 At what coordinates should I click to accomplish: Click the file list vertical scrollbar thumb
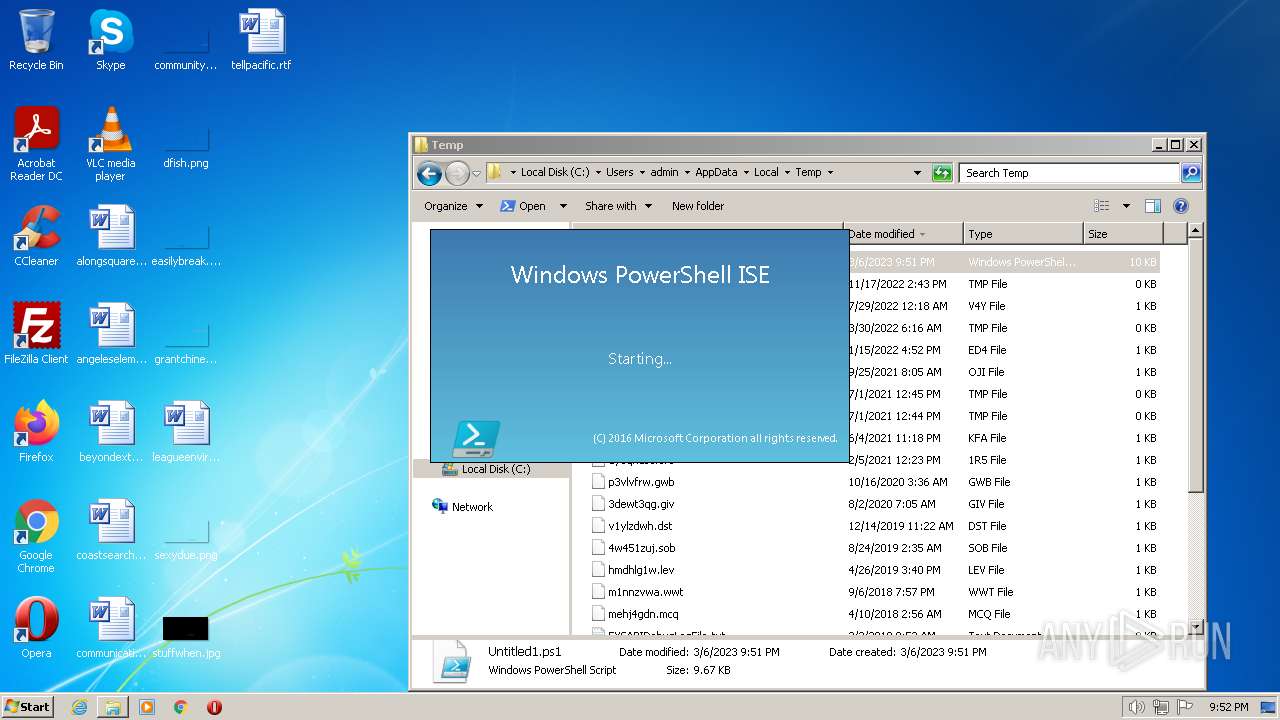click(1195, 366)
